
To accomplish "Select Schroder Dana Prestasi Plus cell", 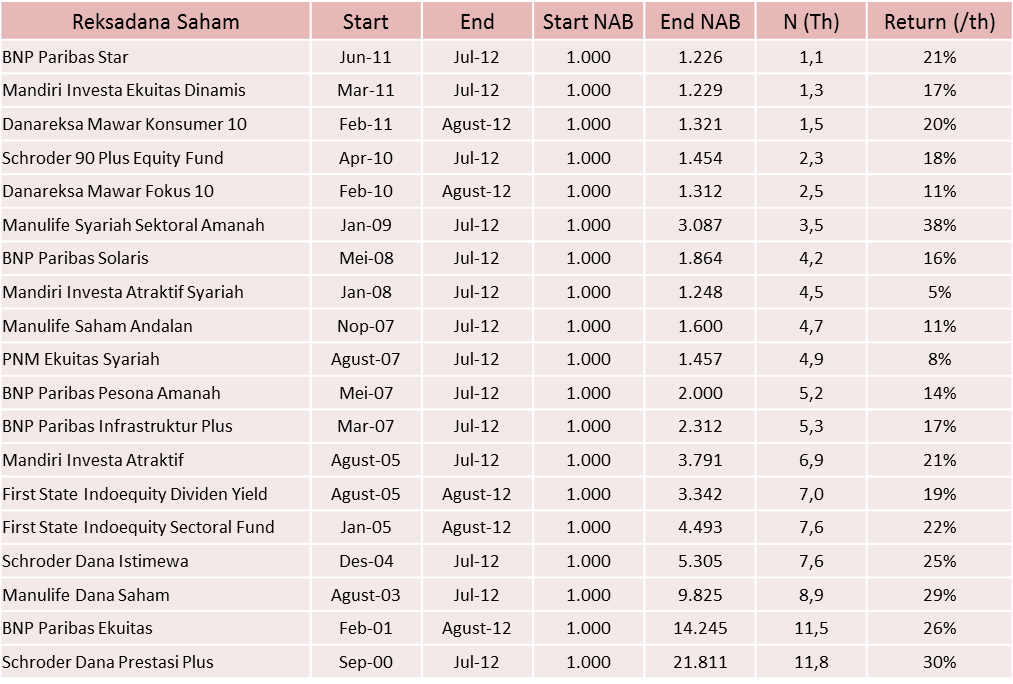I will pyautogui.click(x=108, y=662).
